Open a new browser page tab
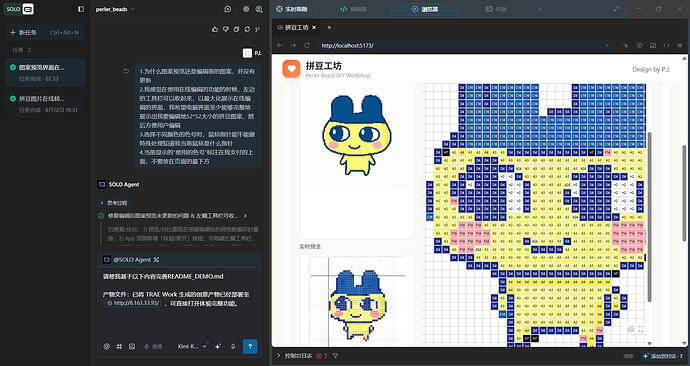 tap(329, 27)
